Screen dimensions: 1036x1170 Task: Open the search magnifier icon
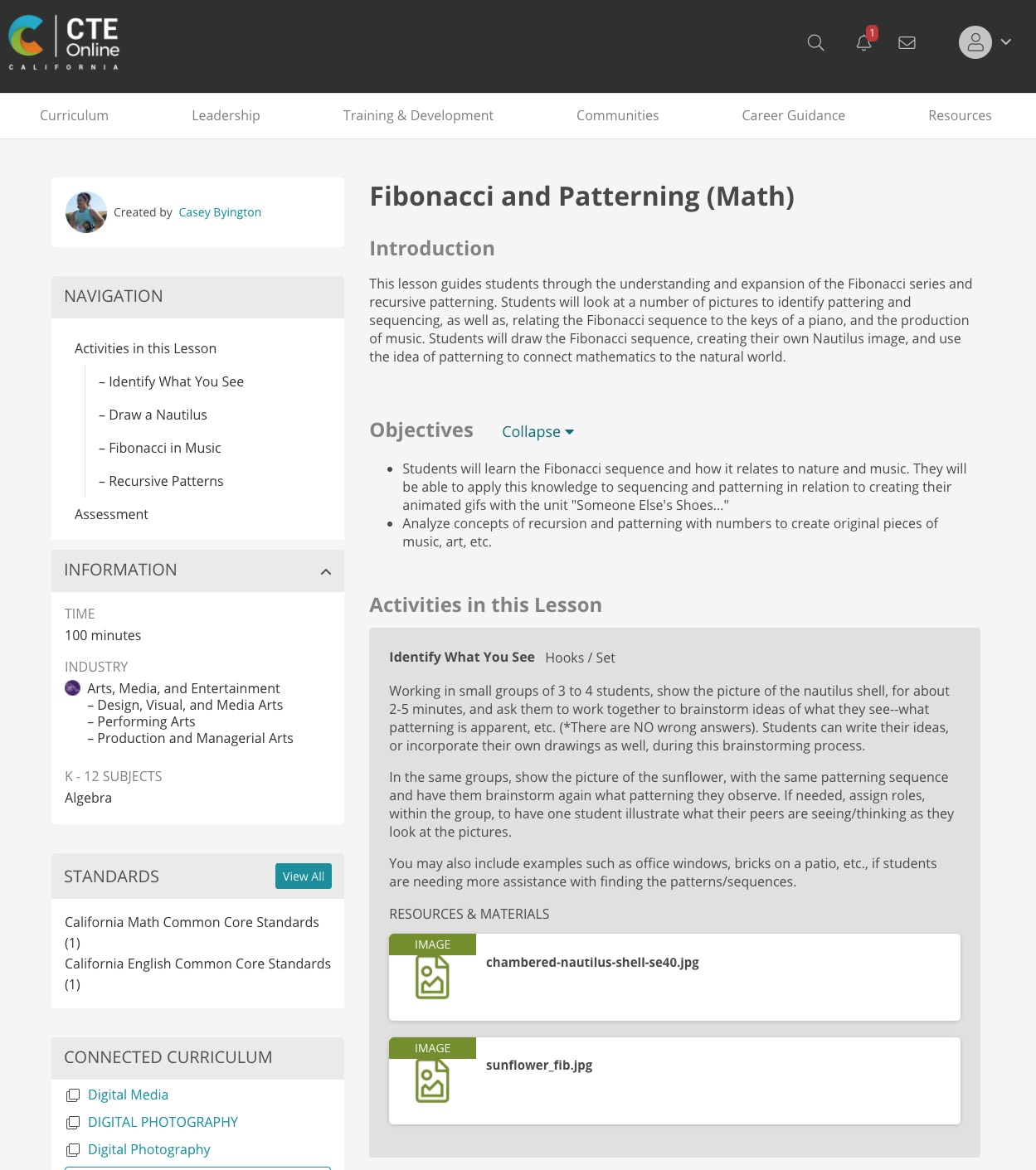click(x=815, y=42)
